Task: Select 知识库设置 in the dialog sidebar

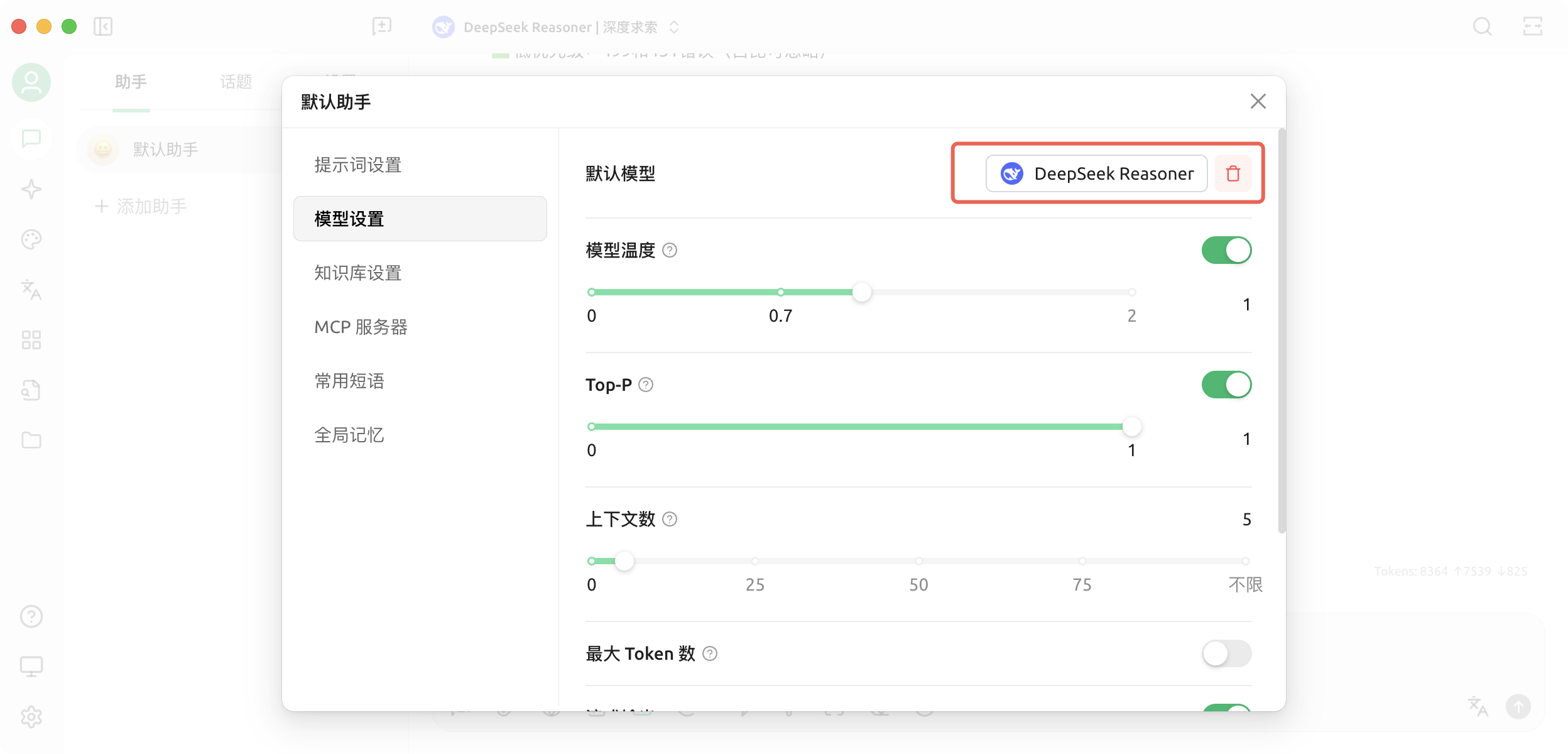Action: pos(357,273)
